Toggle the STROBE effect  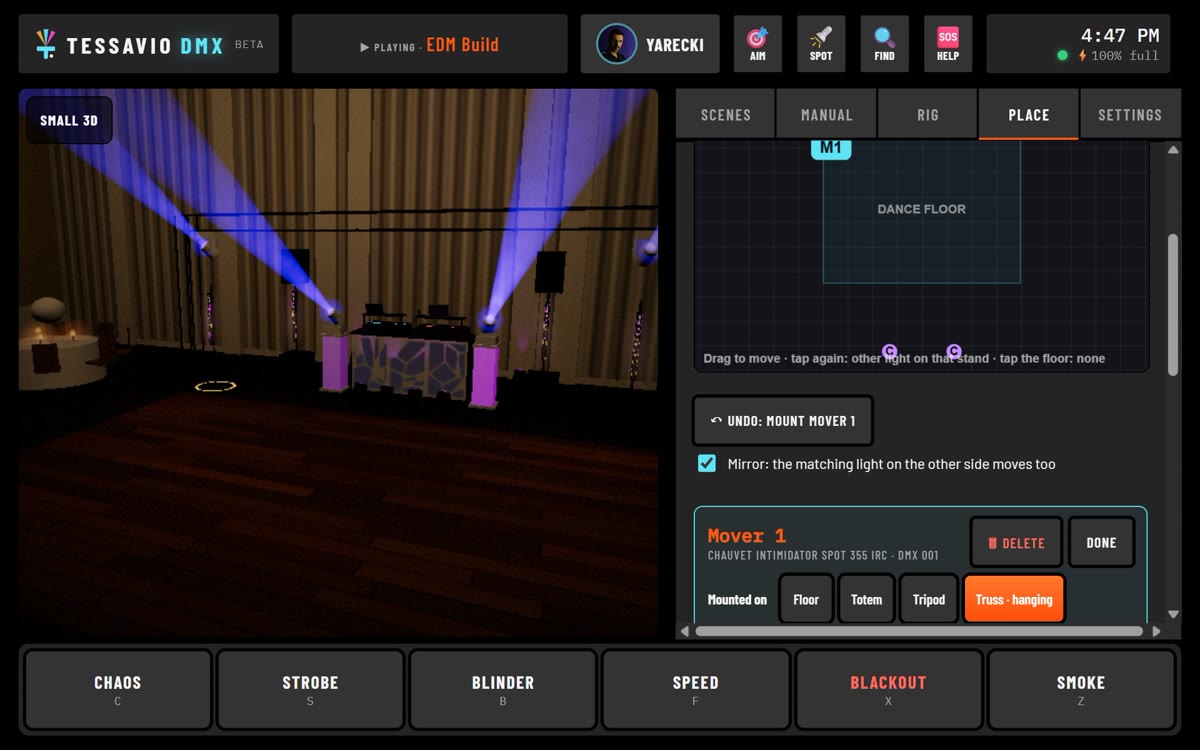(310, 689)
